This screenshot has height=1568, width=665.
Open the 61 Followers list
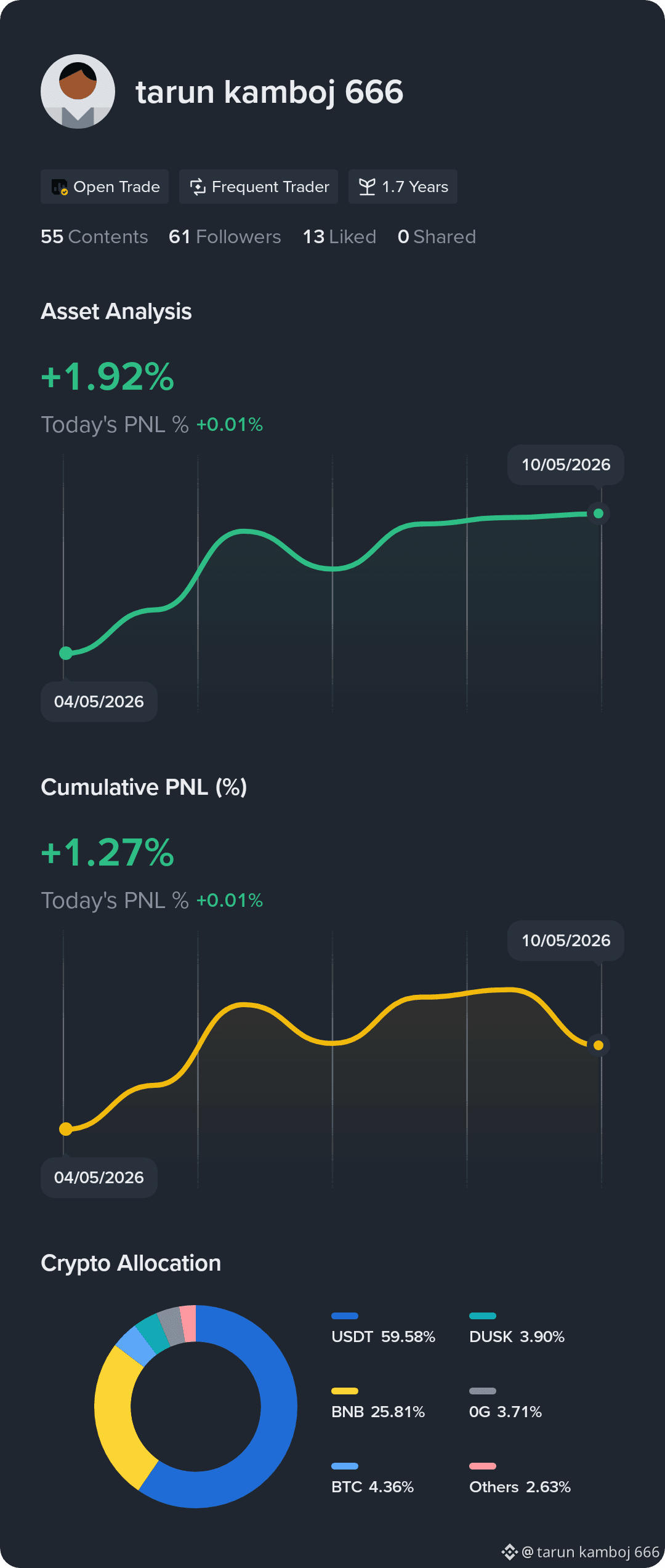(x=225, y=236)
